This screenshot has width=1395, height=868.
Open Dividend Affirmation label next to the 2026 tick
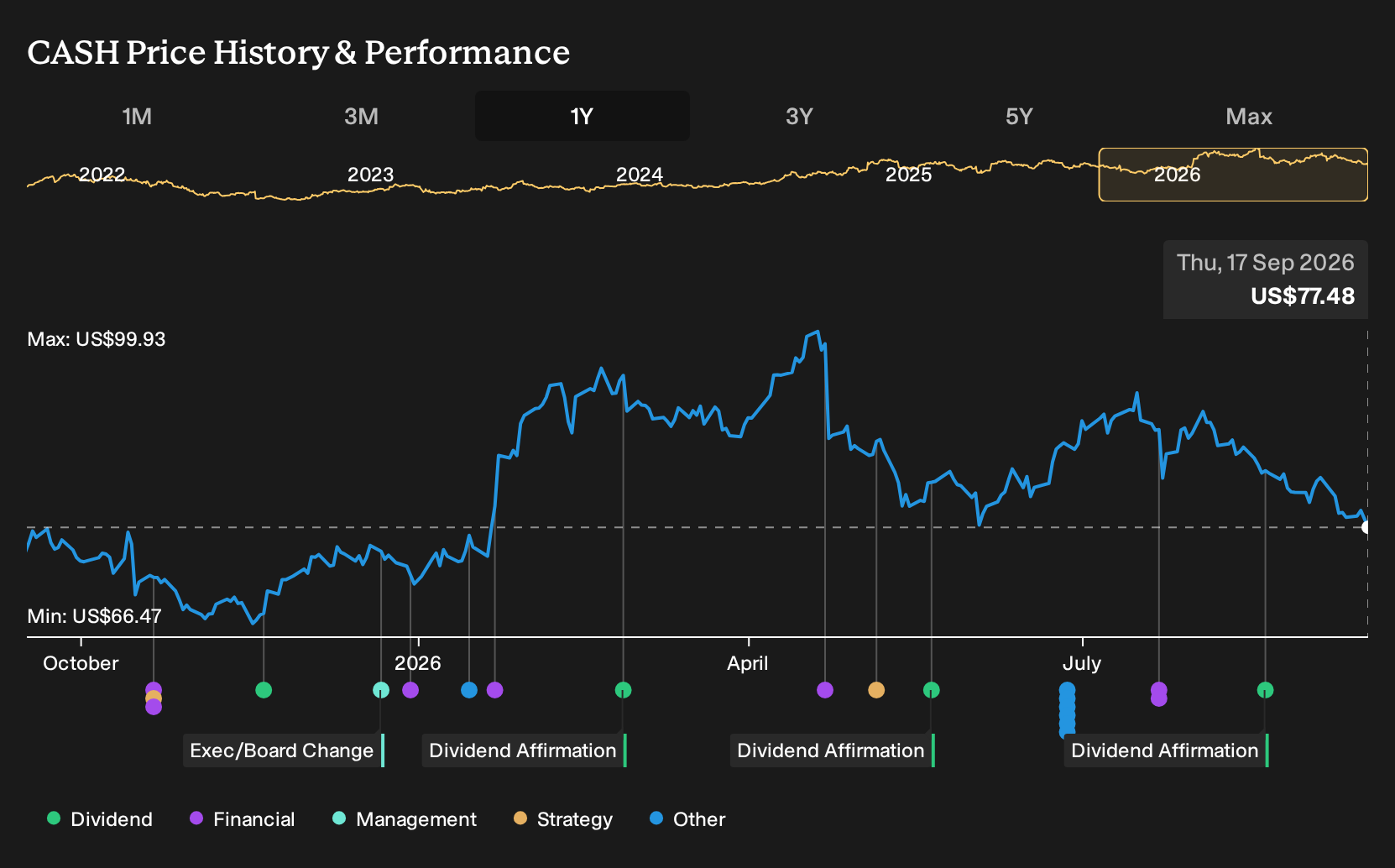525,750
